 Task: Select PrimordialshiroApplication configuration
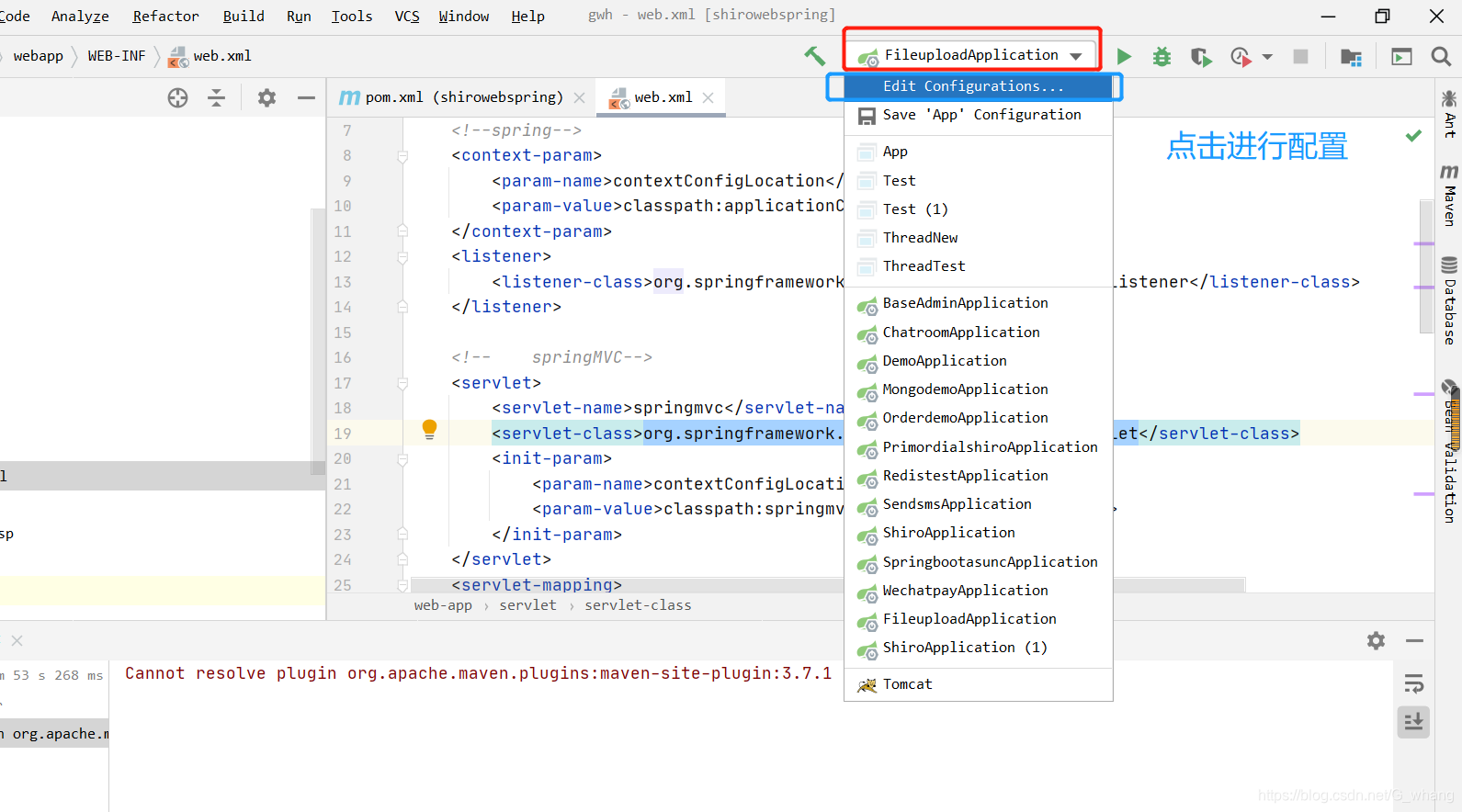[979, 447]
